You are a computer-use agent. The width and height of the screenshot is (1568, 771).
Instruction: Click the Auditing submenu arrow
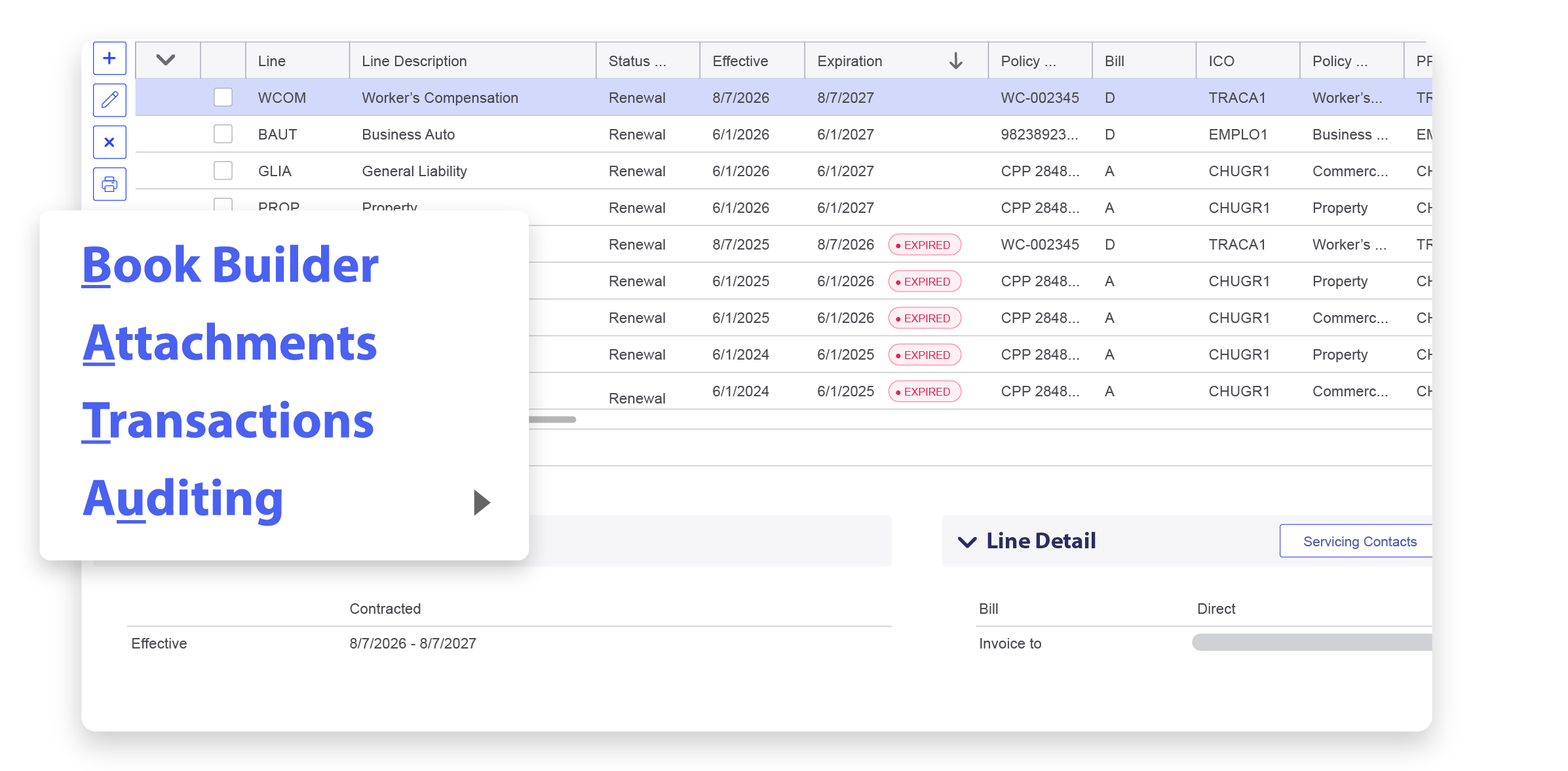click(482, 502)
